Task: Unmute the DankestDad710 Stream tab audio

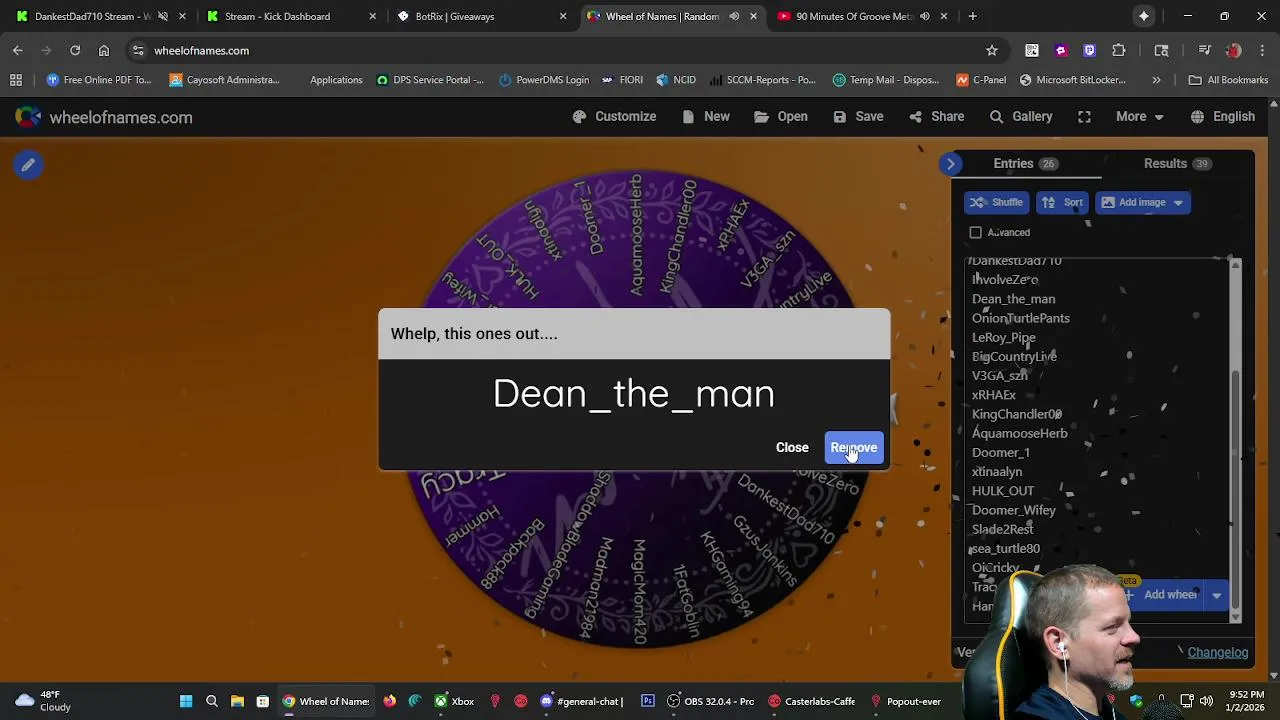Action: point(163,16)
